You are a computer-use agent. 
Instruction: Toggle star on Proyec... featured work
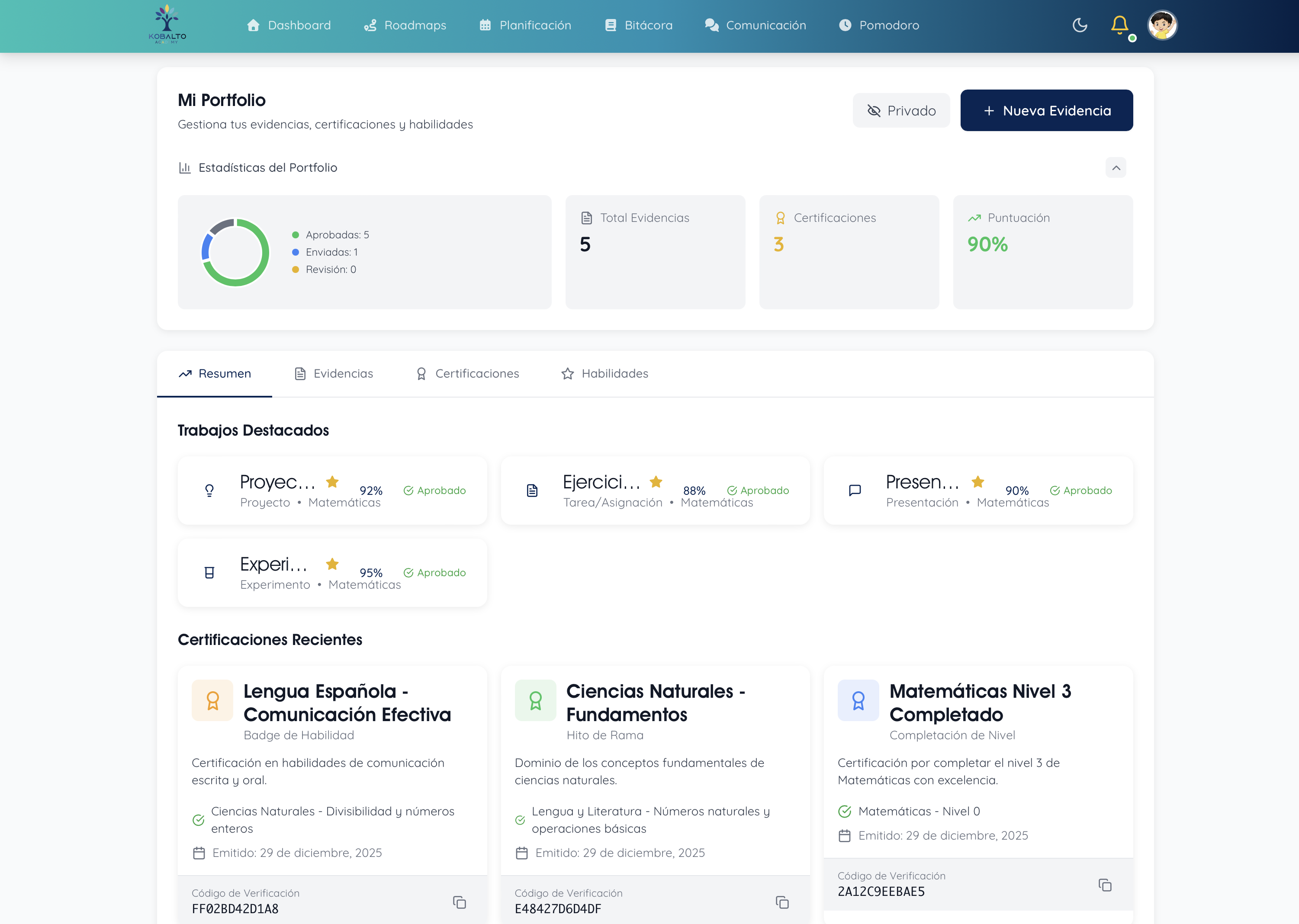[x=332, y=482]
